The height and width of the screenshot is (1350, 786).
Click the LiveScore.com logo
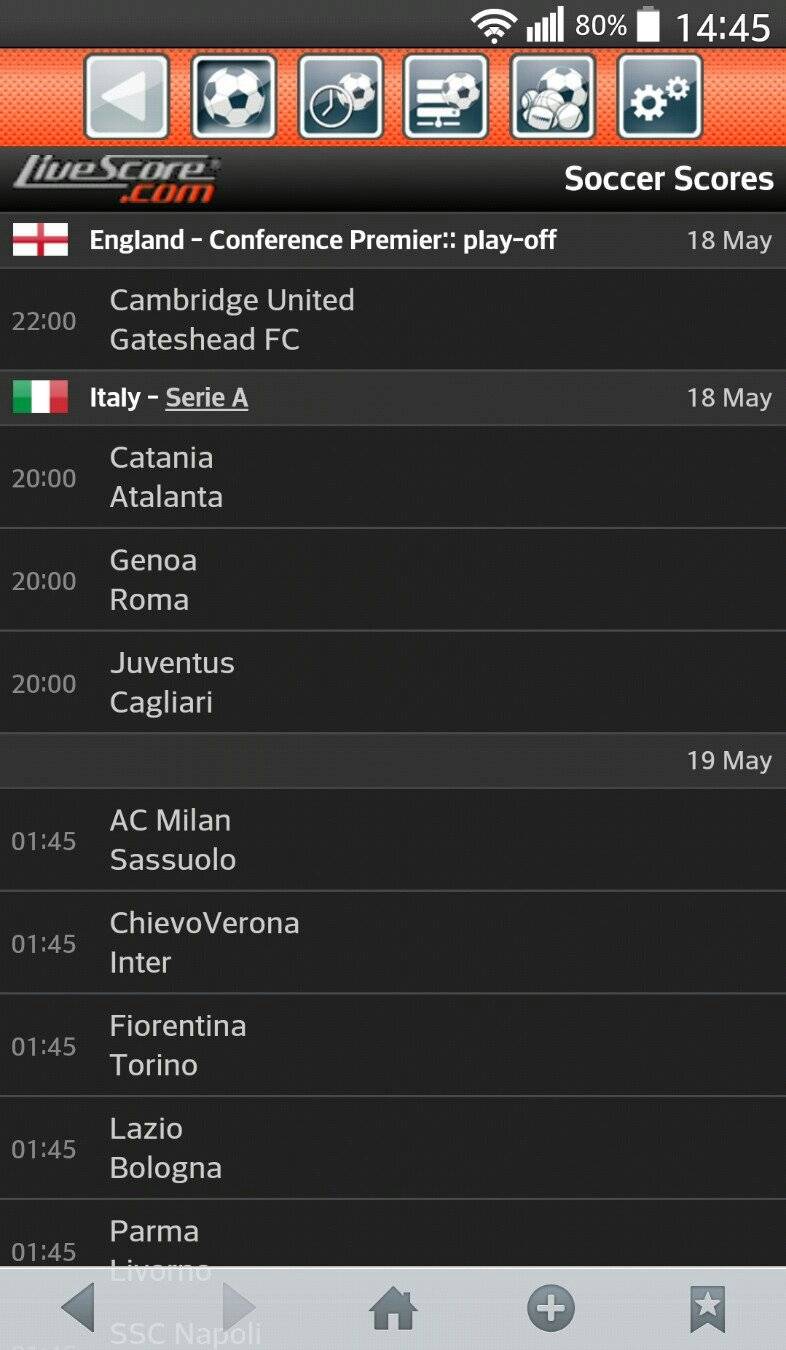point(116,179)
